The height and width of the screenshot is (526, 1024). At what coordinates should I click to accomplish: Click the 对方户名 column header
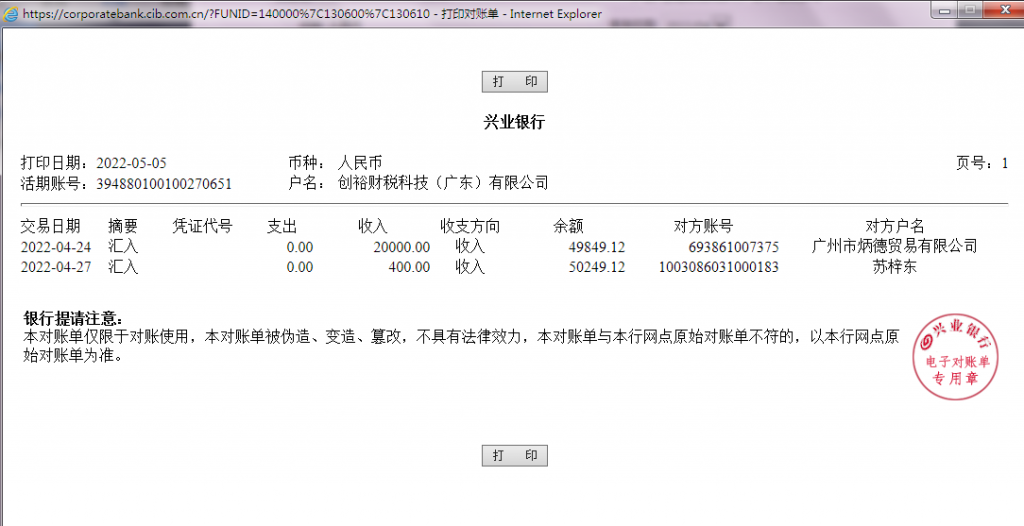[895, 226]
